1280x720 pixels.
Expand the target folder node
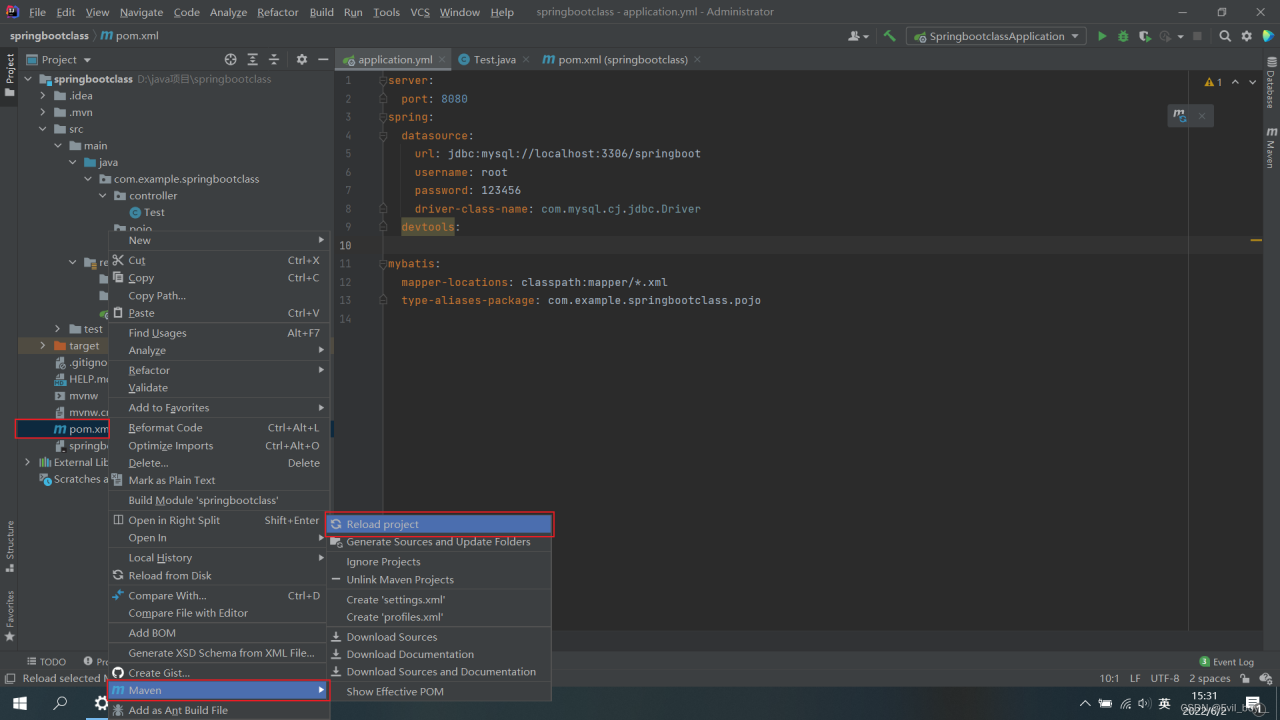43,346
